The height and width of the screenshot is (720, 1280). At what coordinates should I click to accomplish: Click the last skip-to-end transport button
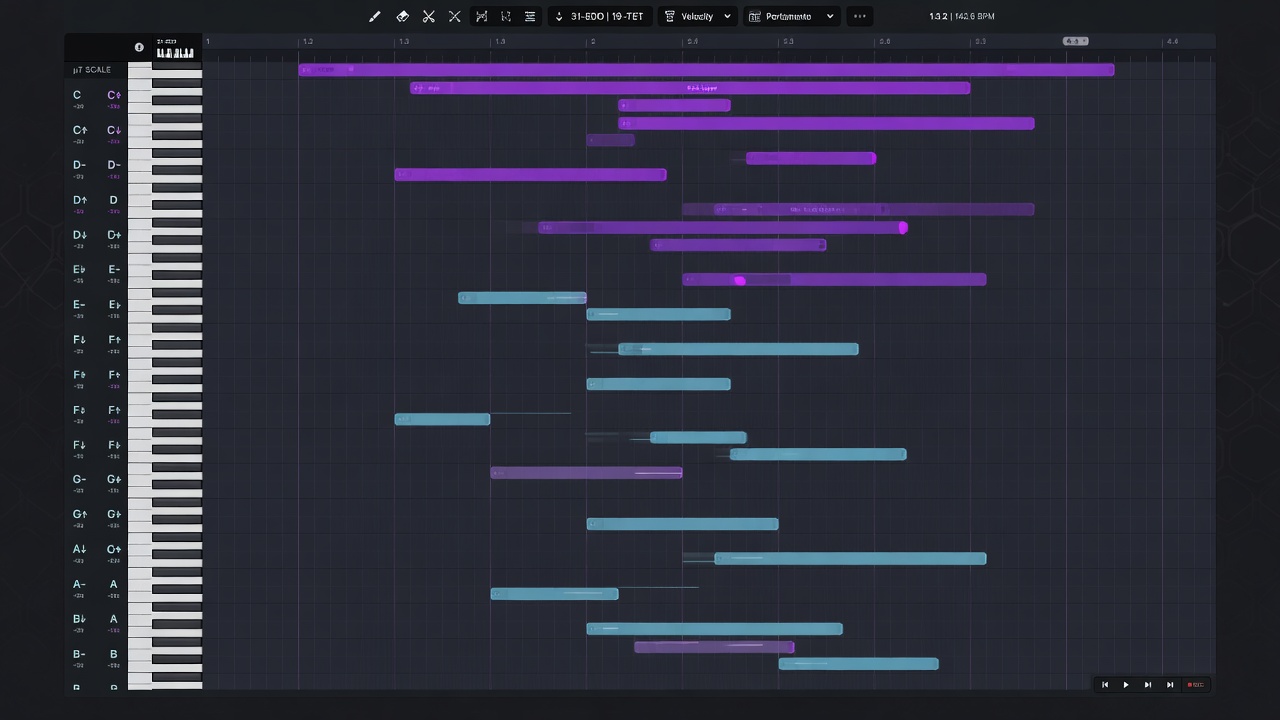(1169, 685)
